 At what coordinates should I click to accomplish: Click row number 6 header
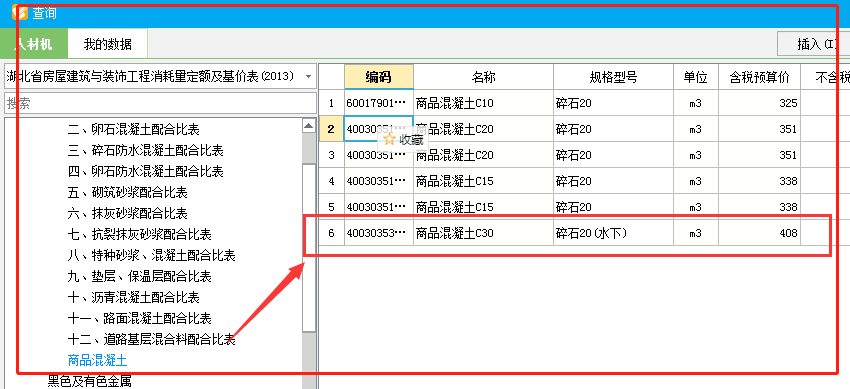click(x=331, y=233)
